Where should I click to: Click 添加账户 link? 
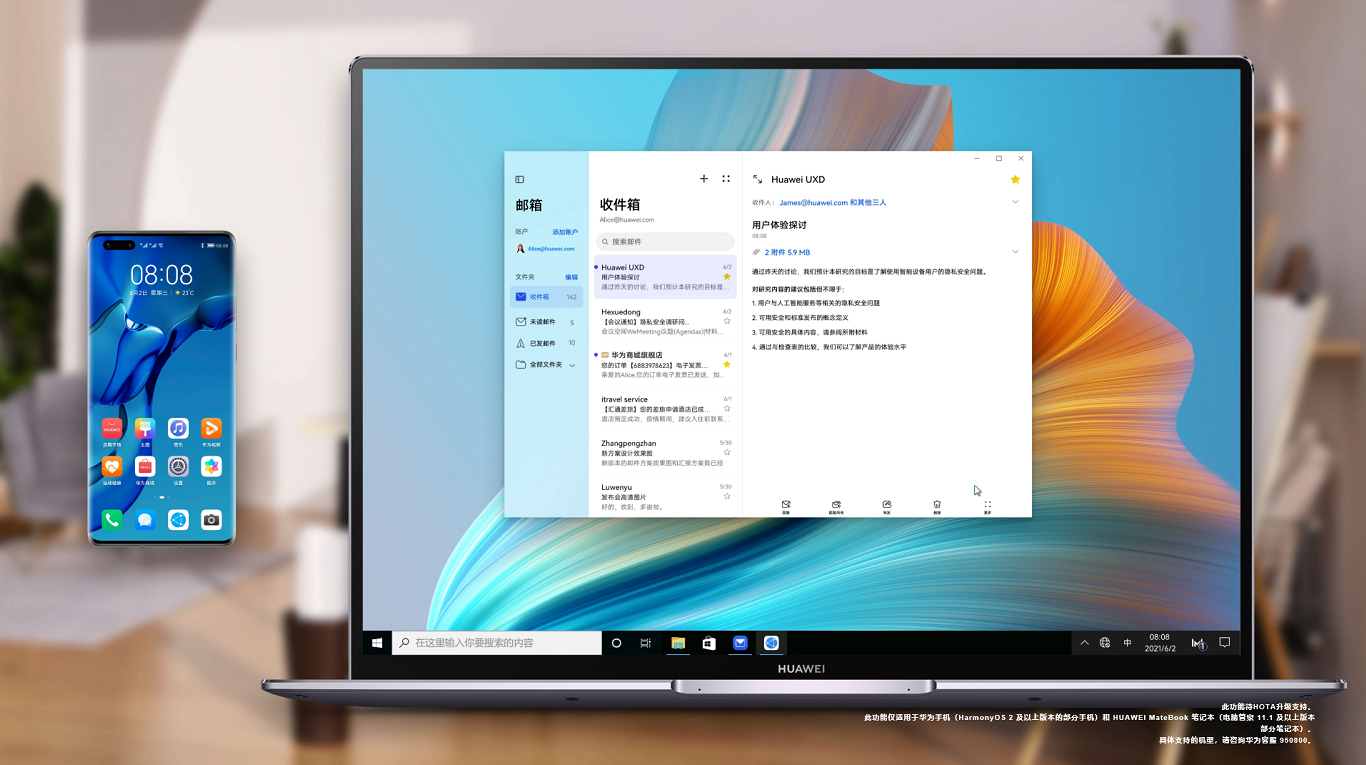click(565, 232)
